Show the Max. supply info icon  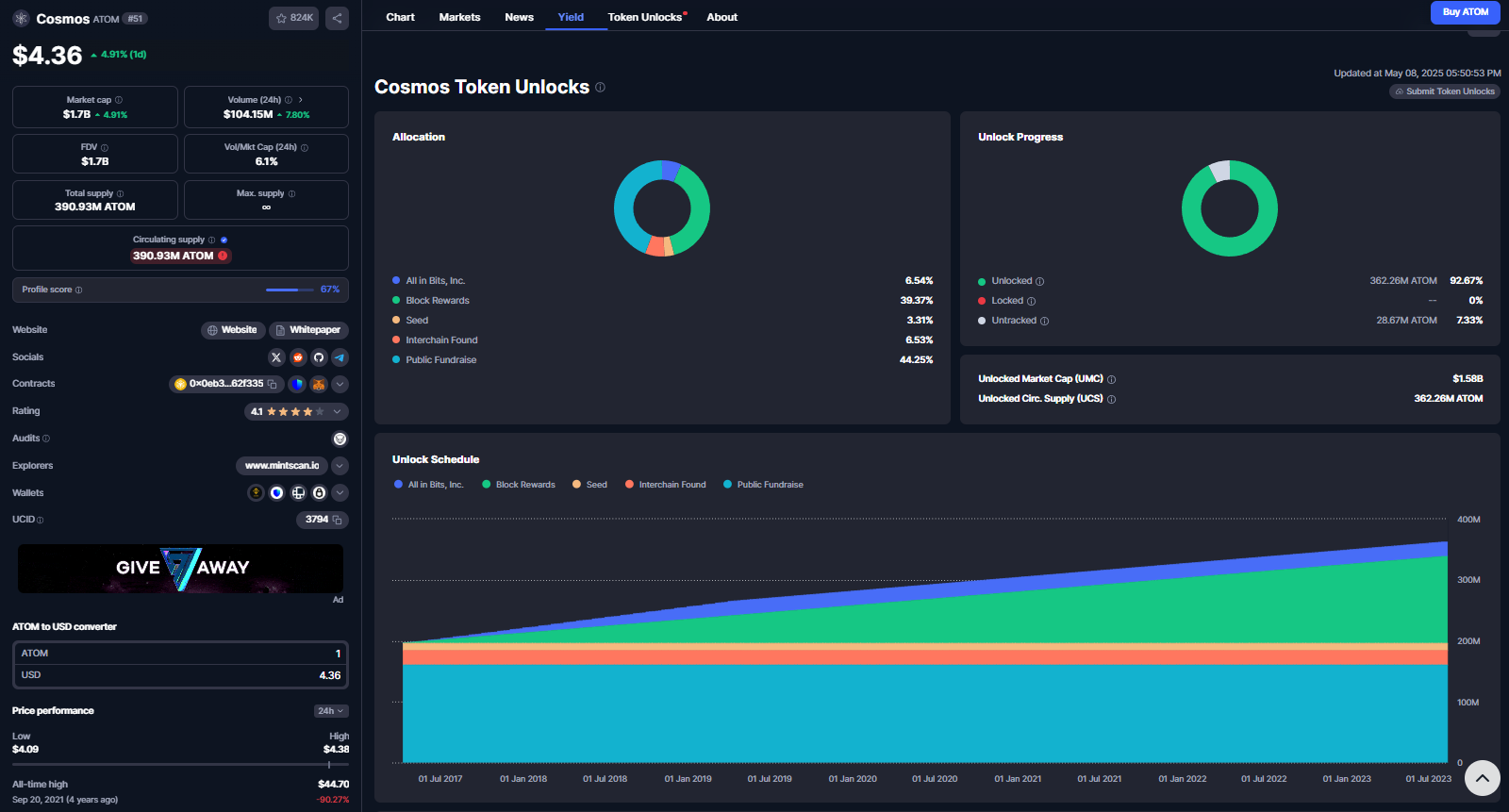click(x=291, y=194)
